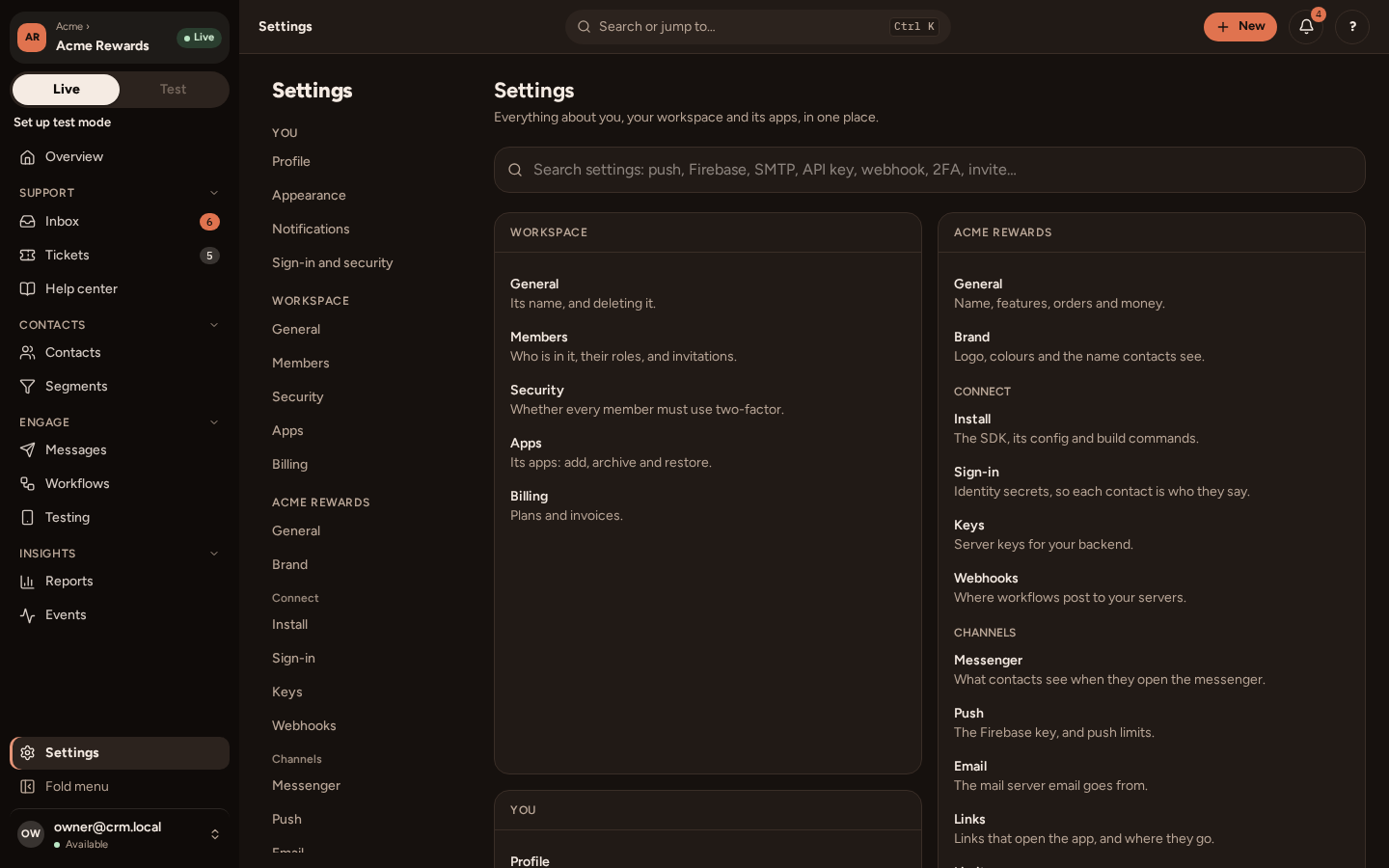Viewport: 1389px width, 868px height.
Task: Open Profile in settings navigation
Action: click(291, 162)
